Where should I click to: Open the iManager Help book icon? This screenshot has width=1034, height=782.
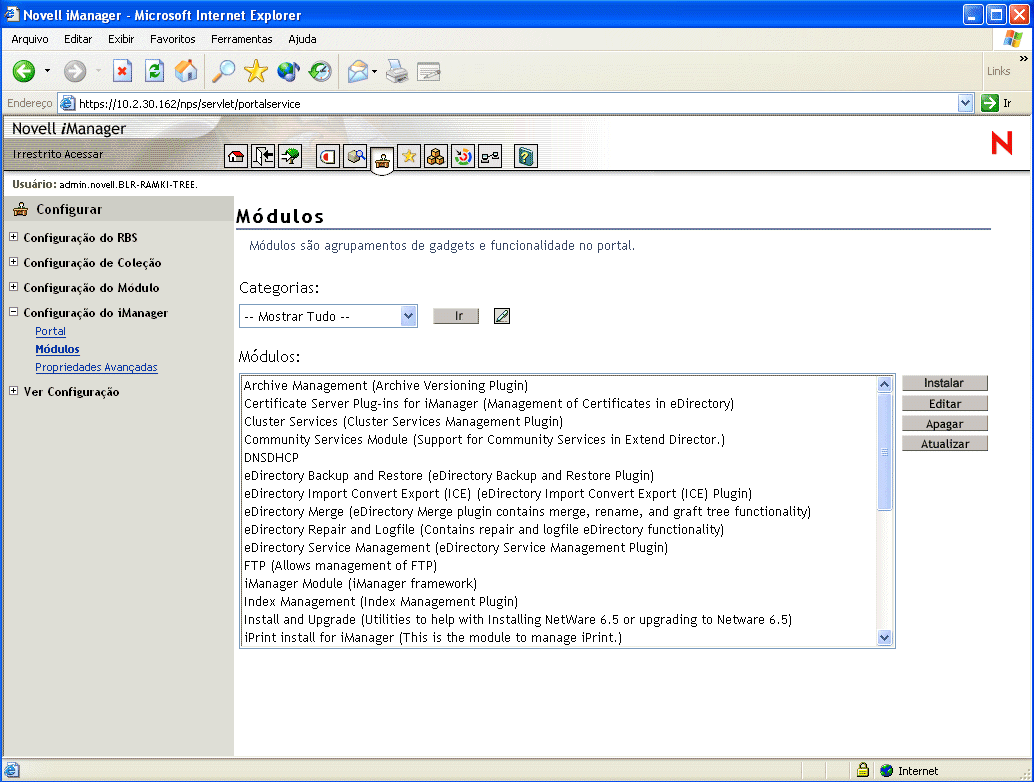(x=526, y=156)
